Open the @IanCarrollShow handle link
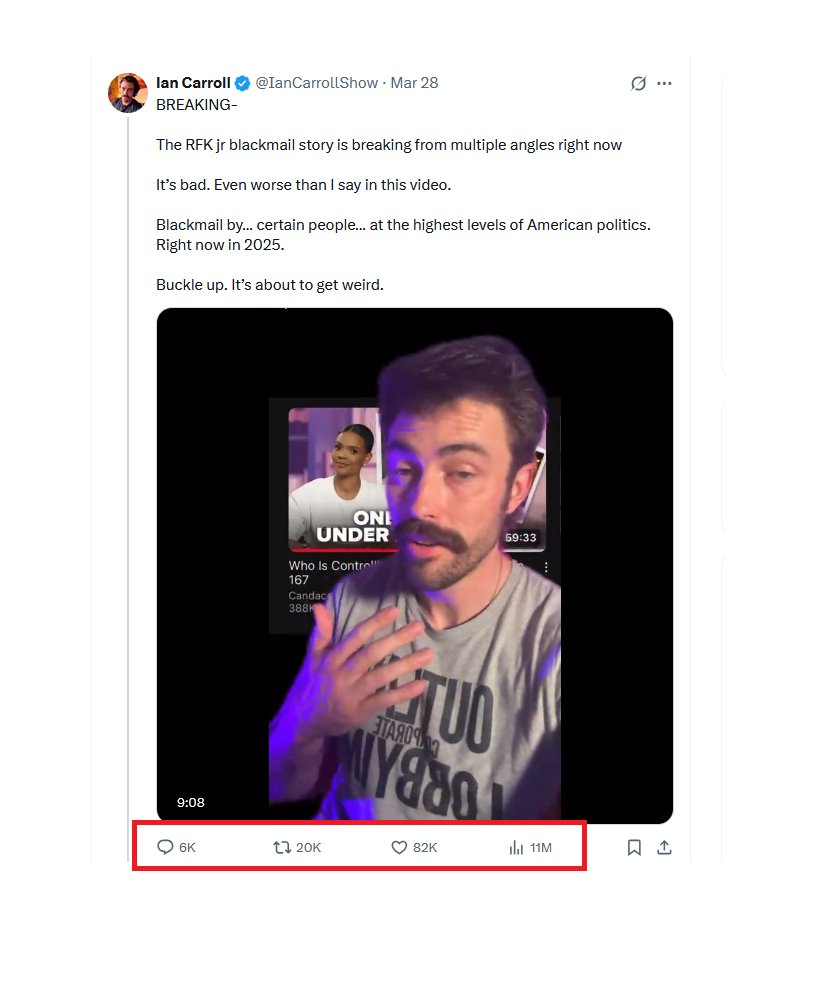834x1000 pixels. [317, 83]
